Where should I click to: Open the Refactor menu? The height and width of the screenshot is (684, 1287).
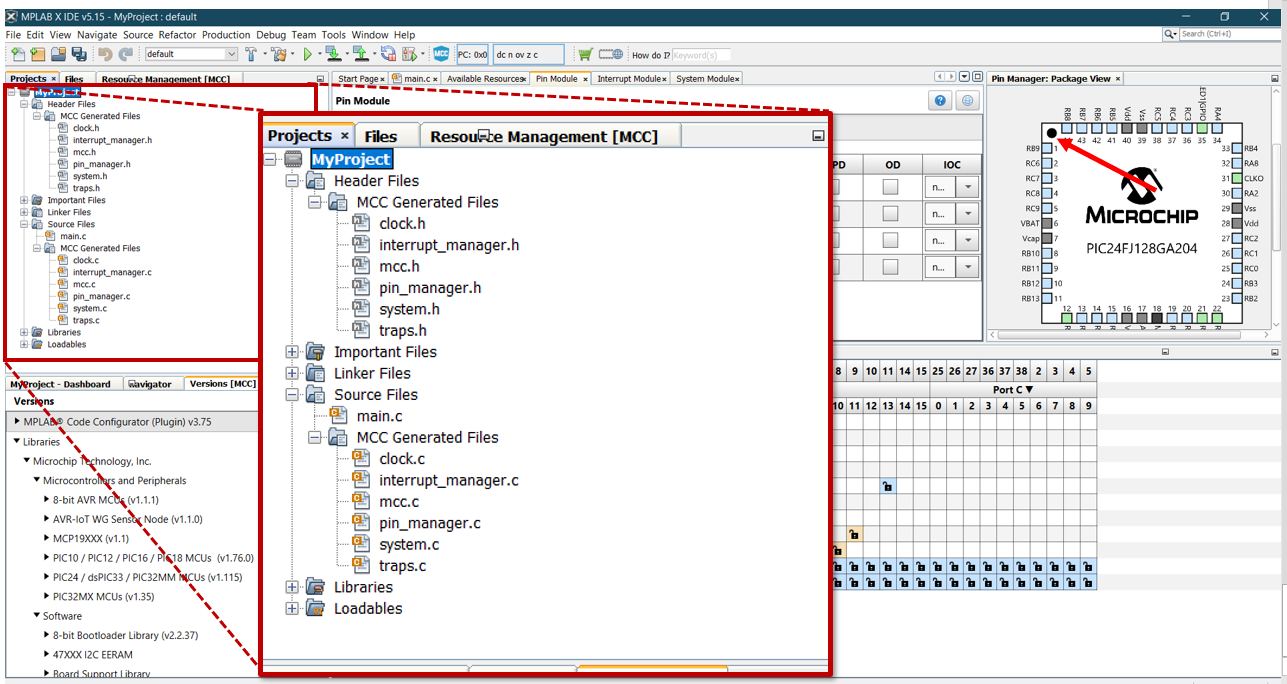(x=178, y=35)
